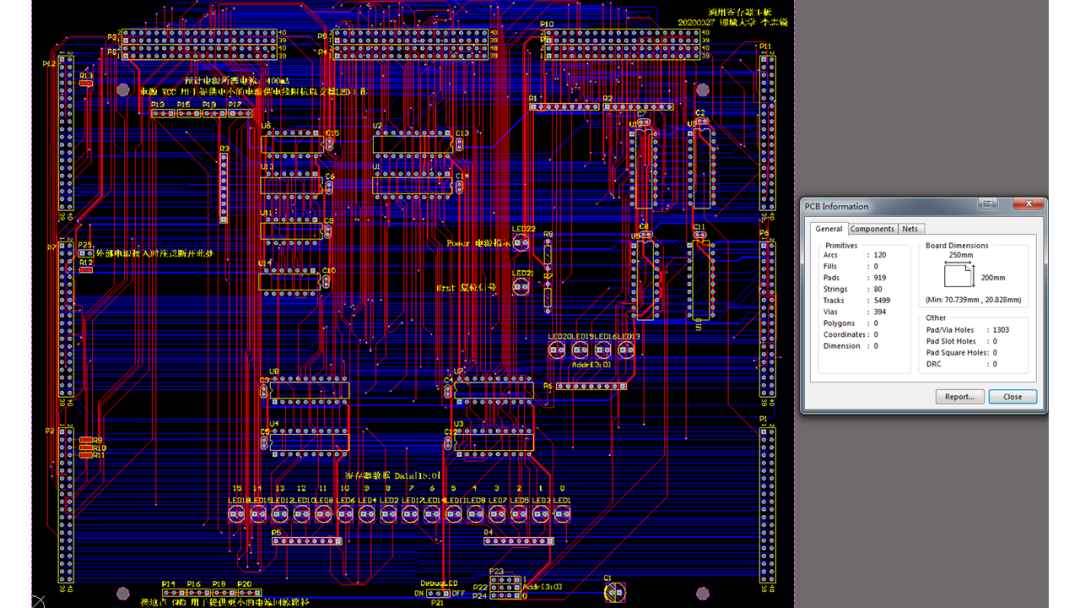Image resolution: width=1080 pixels, height=608 pixels.
Task: Select the LED22 power indicator on PCB
Action: click(521, 242)
